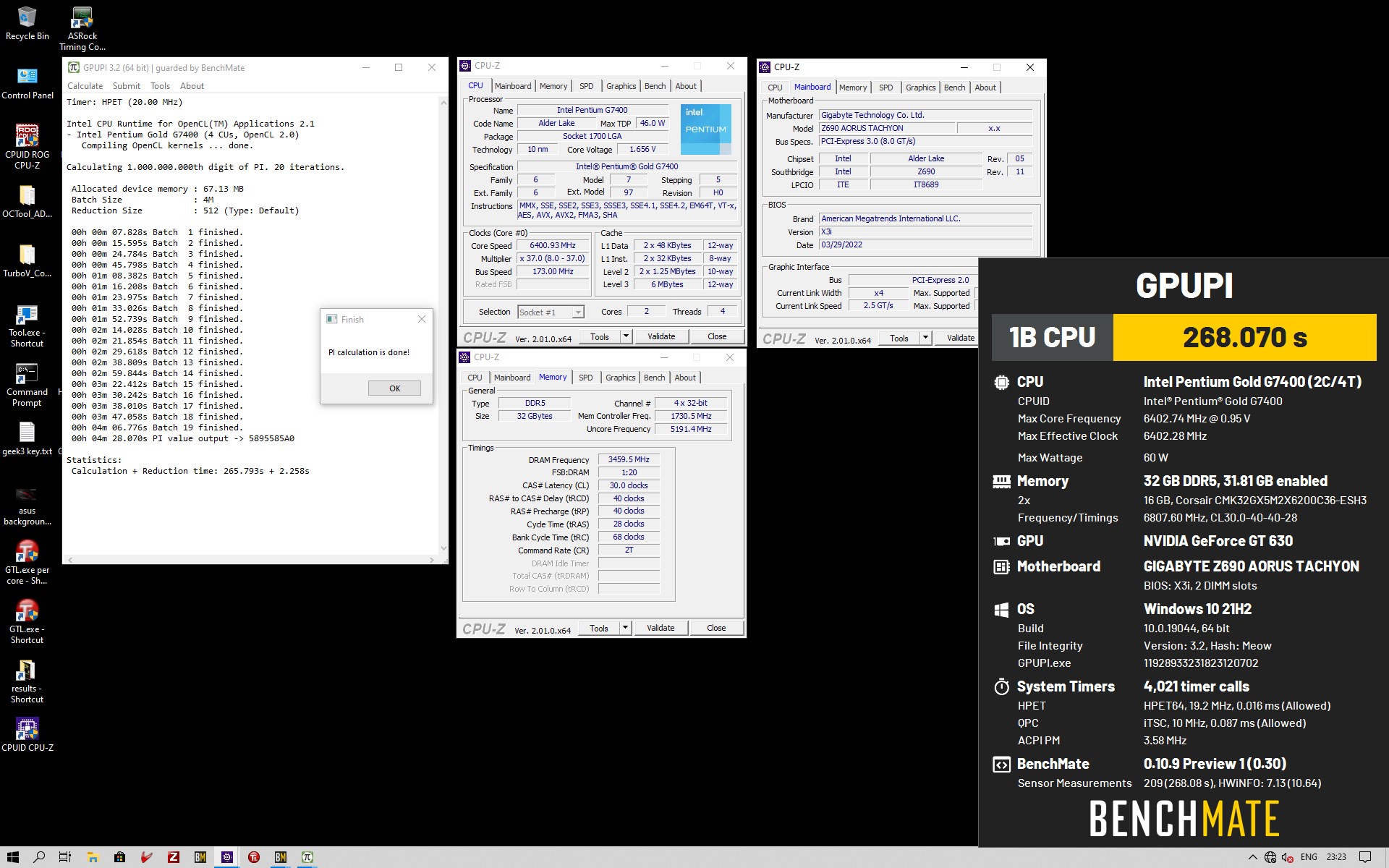Open the About menu in GPUPI

point(192,85)
